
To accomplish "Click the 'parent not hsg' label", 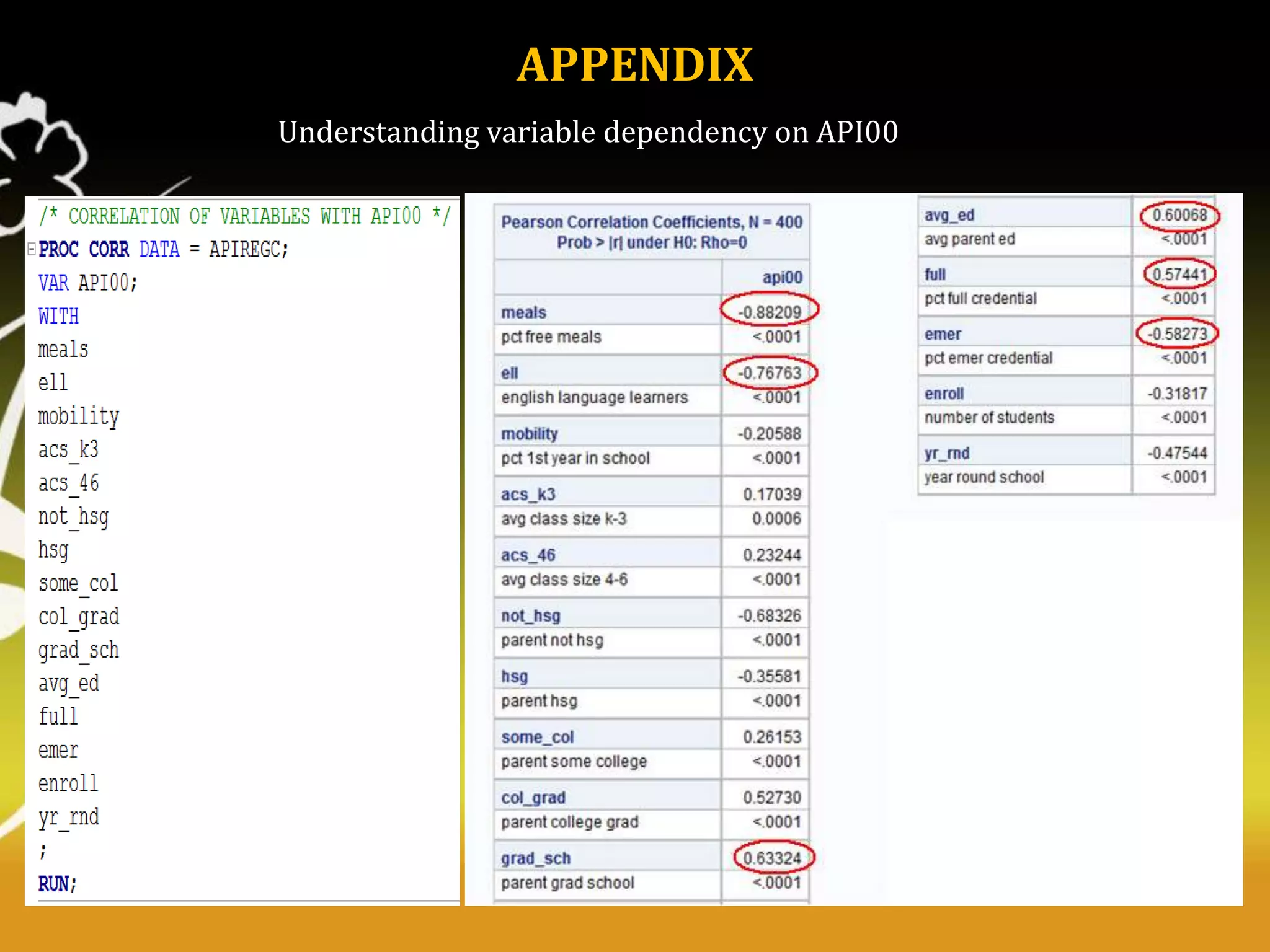I will click(x=552, y=640).
